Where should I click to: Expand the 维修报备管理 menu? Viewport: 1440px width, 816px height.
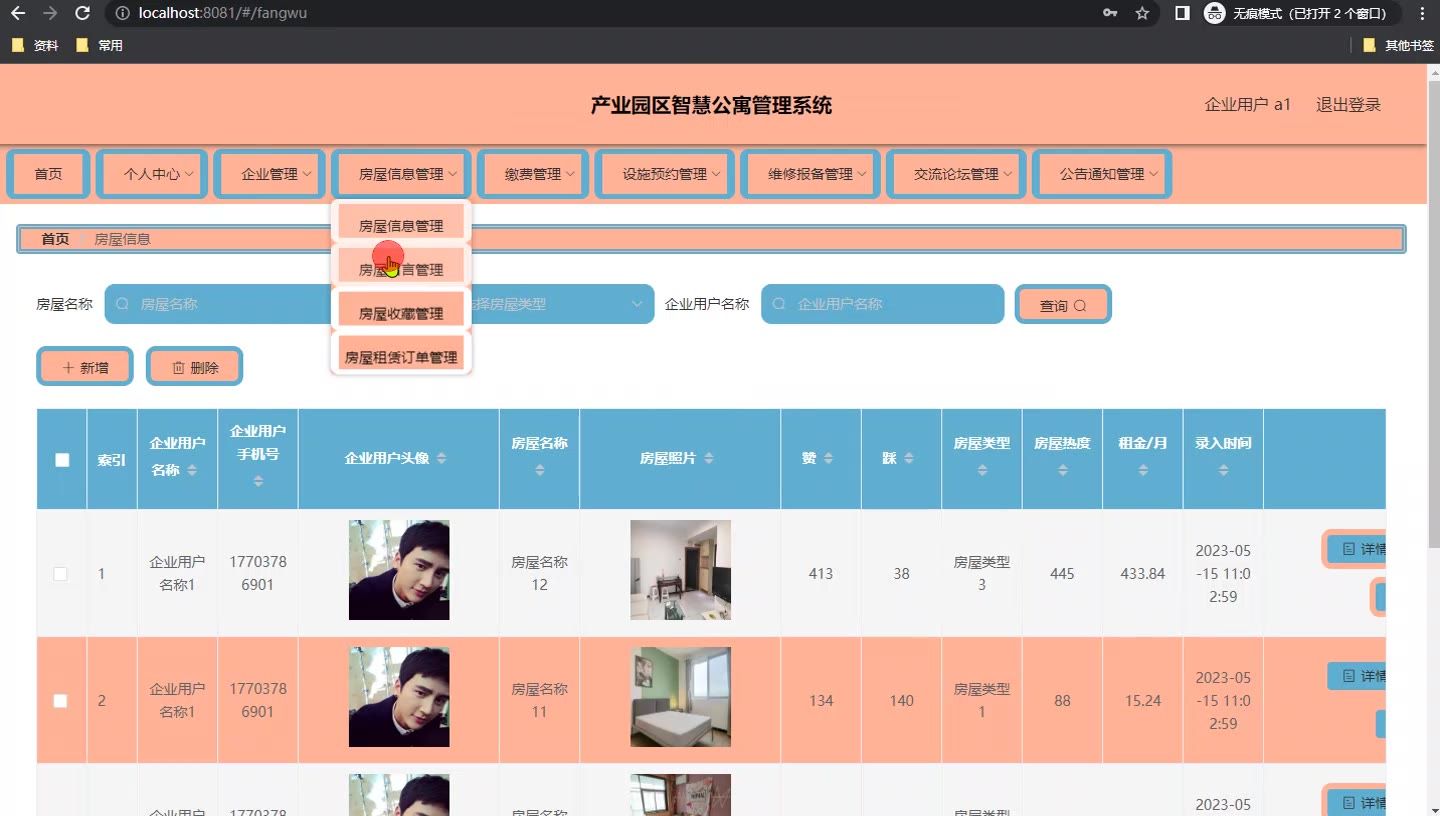(811, 174)
